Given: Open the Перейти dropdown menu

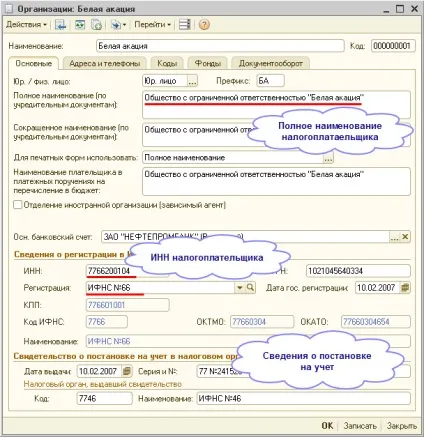Looking at the screenshot, I should (x=152, y=25).
